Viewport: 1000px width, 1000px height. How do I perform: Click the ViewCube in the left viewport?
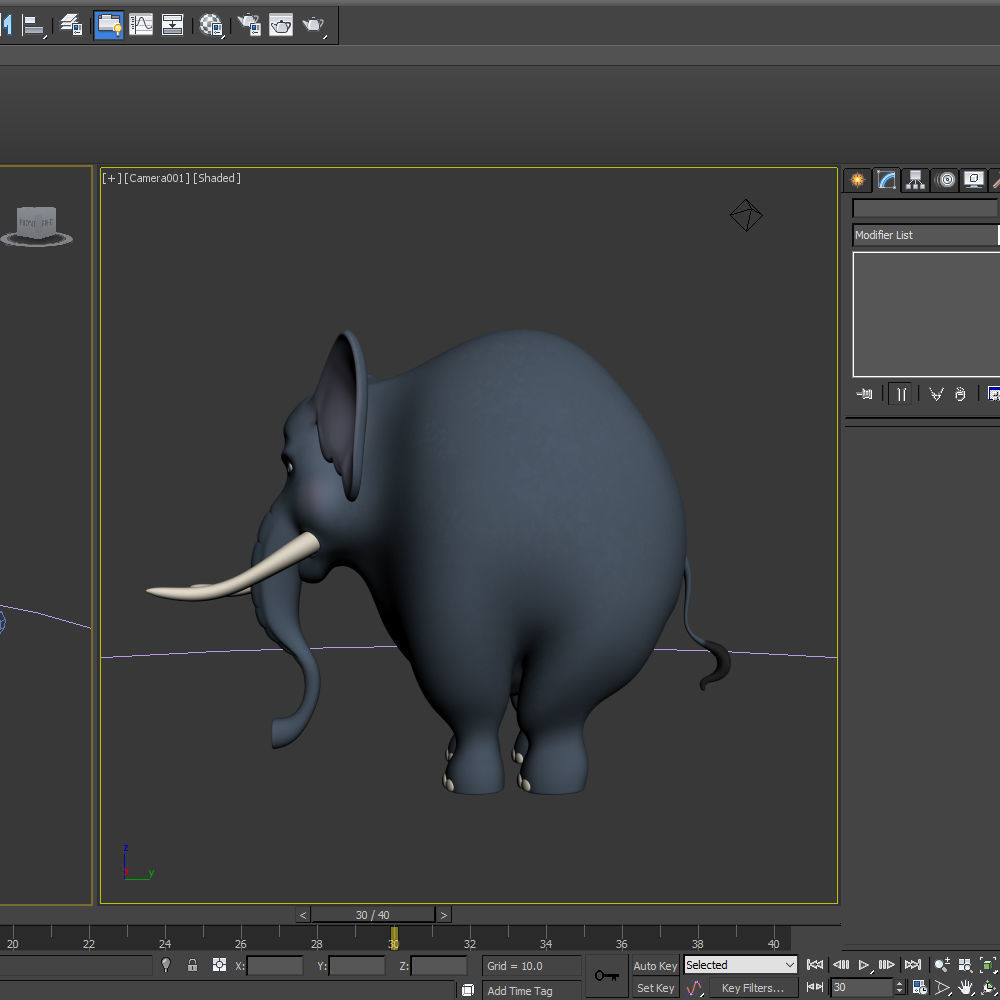(36, 222)
